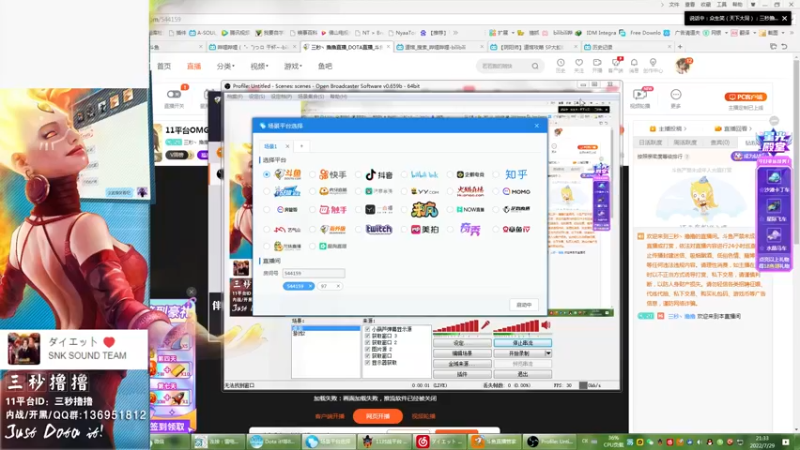Open the 直播回看 link in right panel
Image resolution: width=800 pixels, height=450 pixels.
(733, 129)
